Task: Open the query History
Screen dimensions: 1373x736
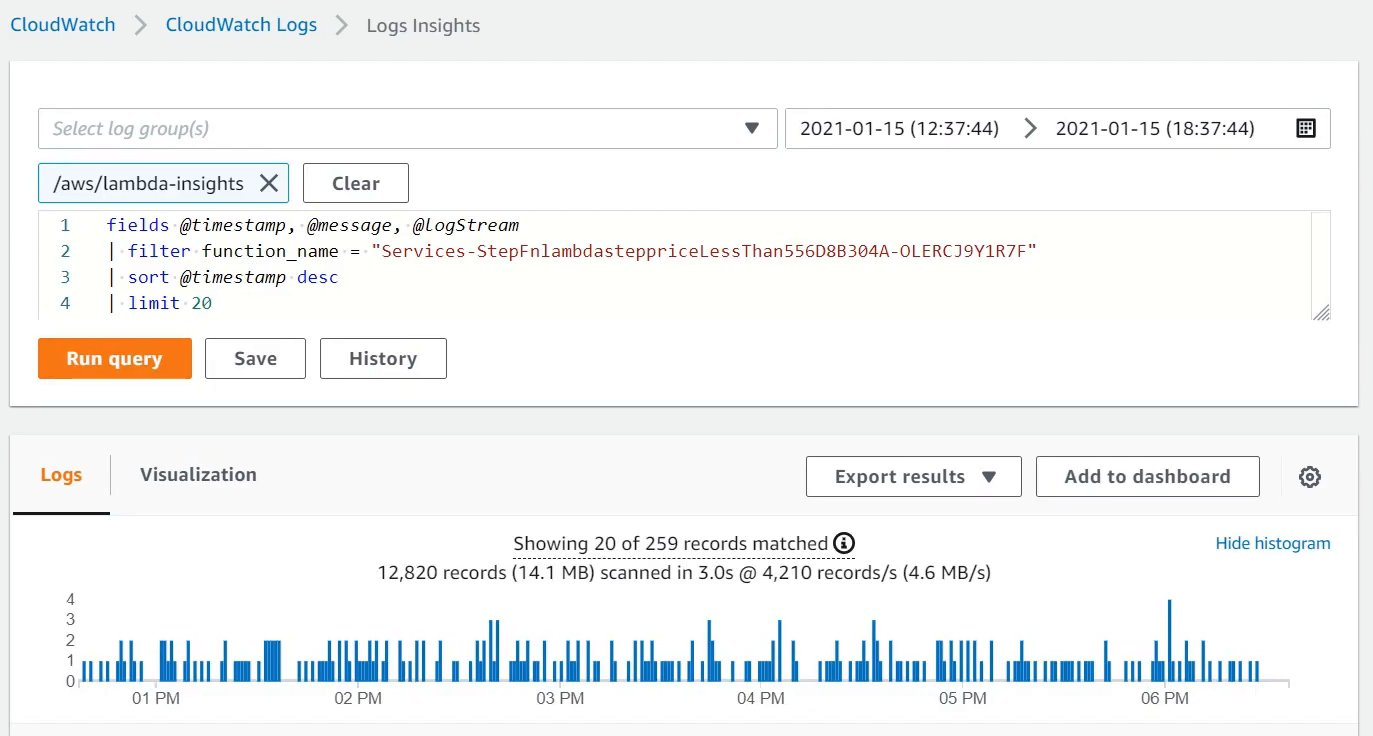Action: click(x=383, y=358)
